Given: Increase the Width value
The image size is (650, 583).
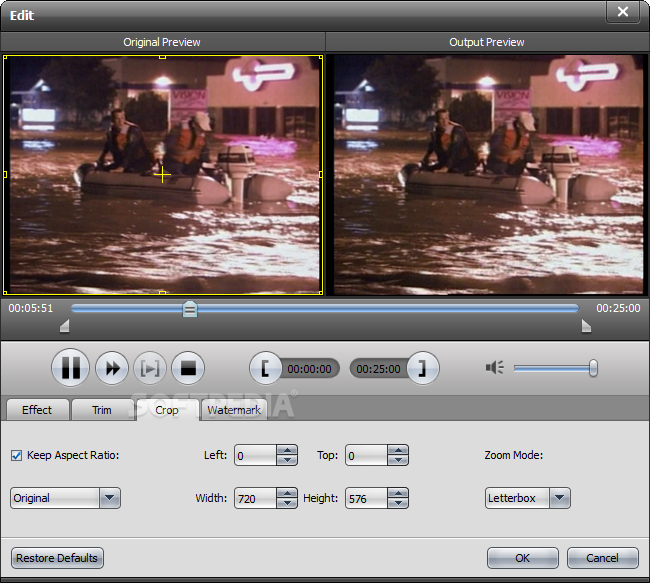Looking at the screenshot, I should (x=287, y=493).
